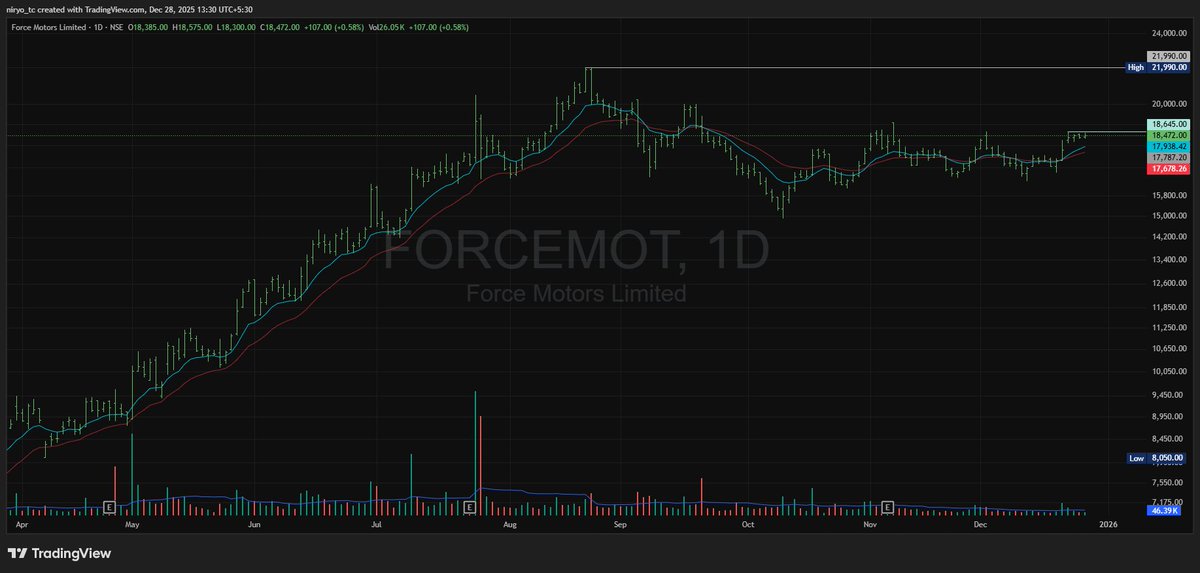Click the Apr label on time axis

click(24, 523)
